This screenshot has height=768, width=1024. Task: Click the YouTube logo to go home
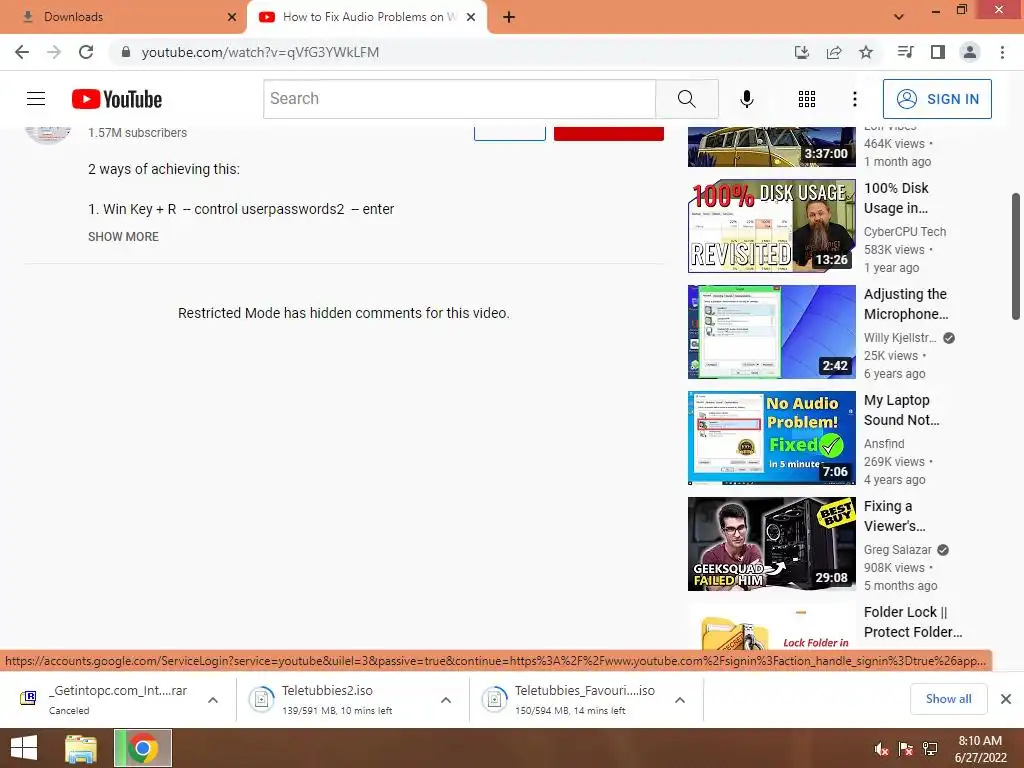click(x=117, y=99)
